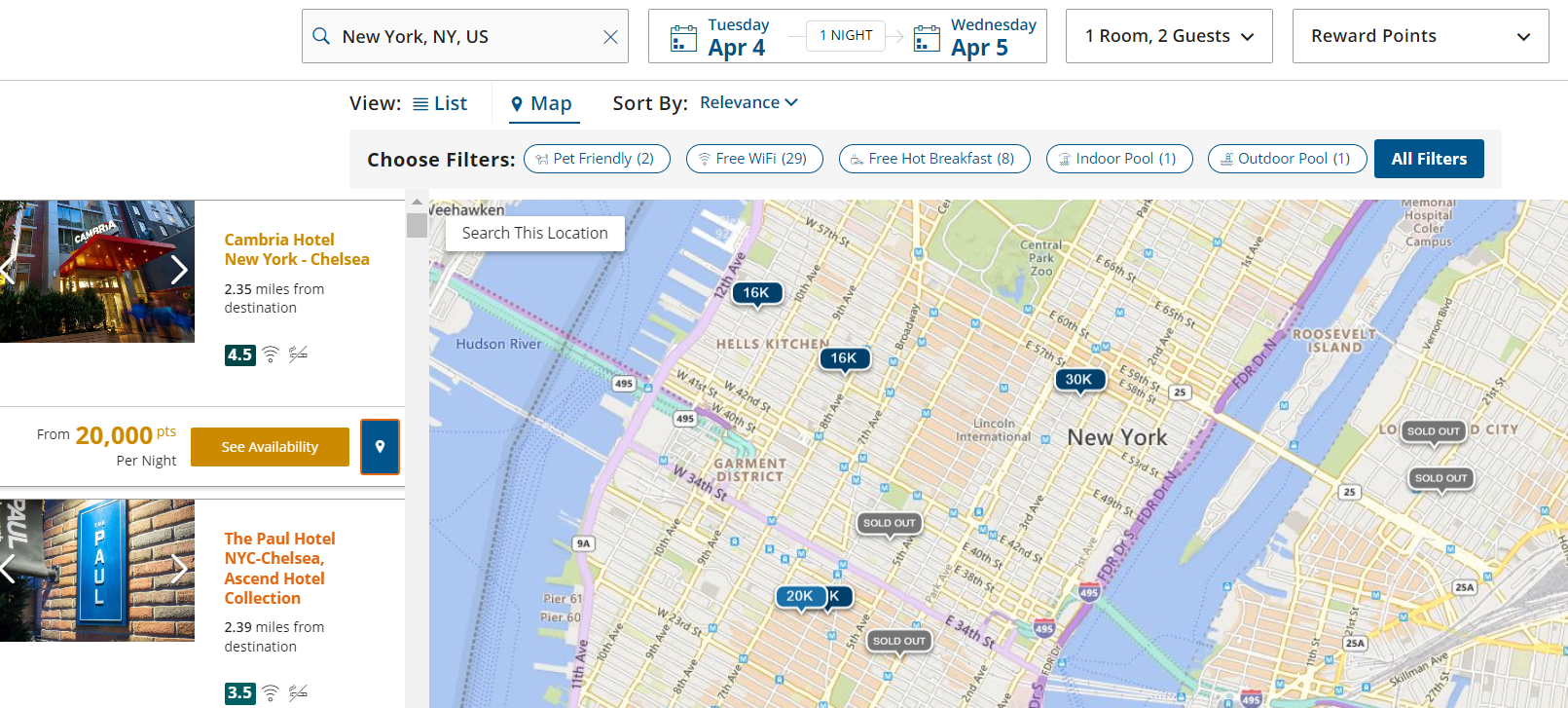Show next photo of The Paul Hotel
Image resolution: width=1568 pixels, height=708 pixels.
[179, 569]
